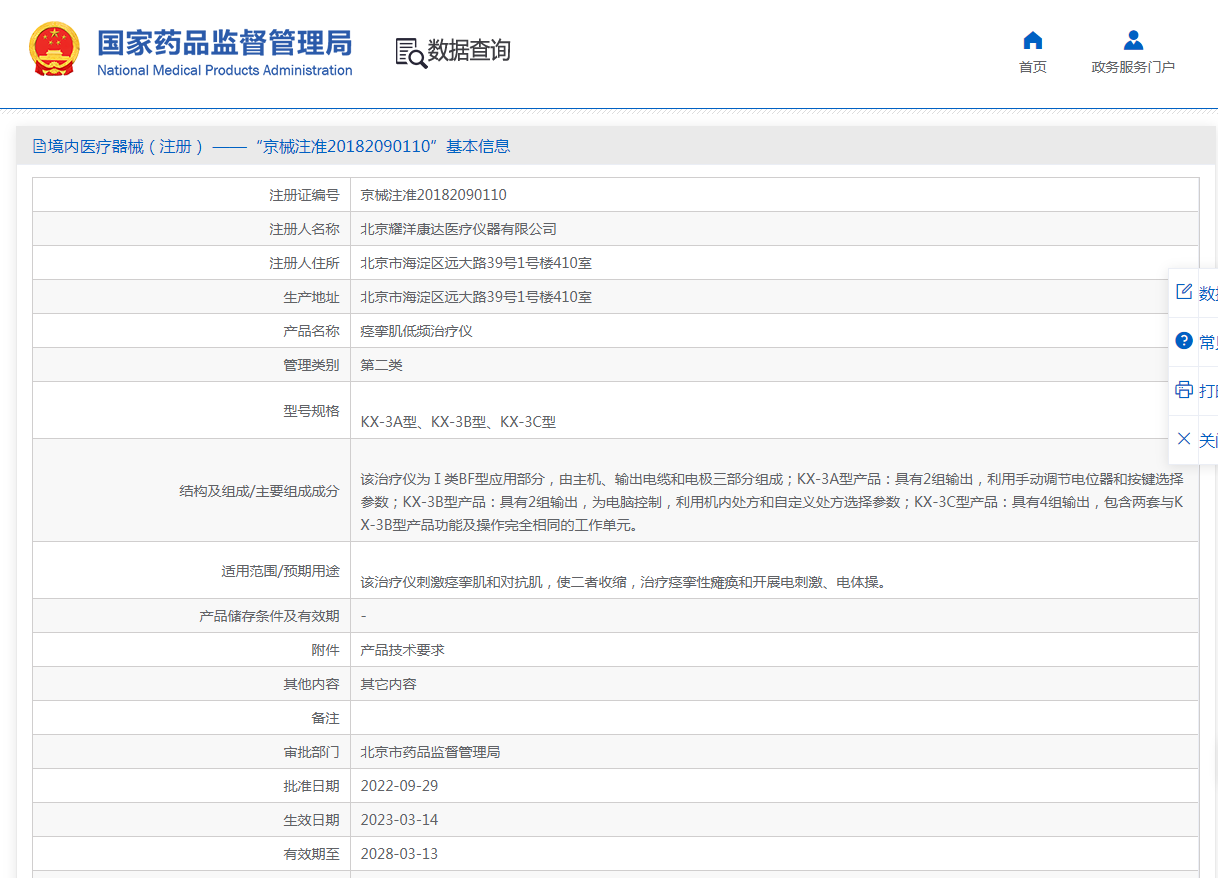Click 国家药品监督管理局 title

coord(224,43)
